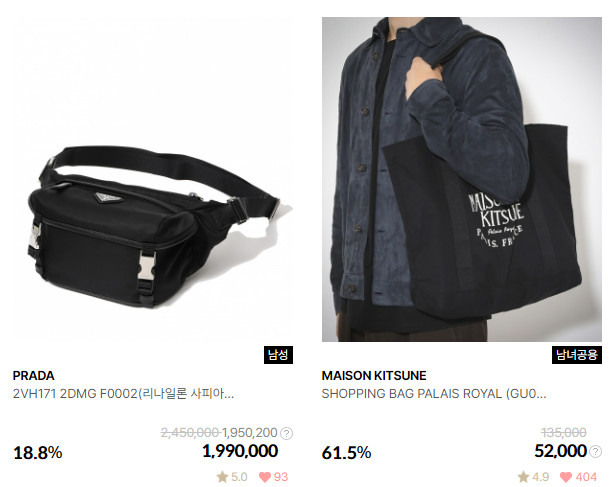Screen dimensions: 615x487
Task: Open the PRADA brand link
Action: point(33,376)
